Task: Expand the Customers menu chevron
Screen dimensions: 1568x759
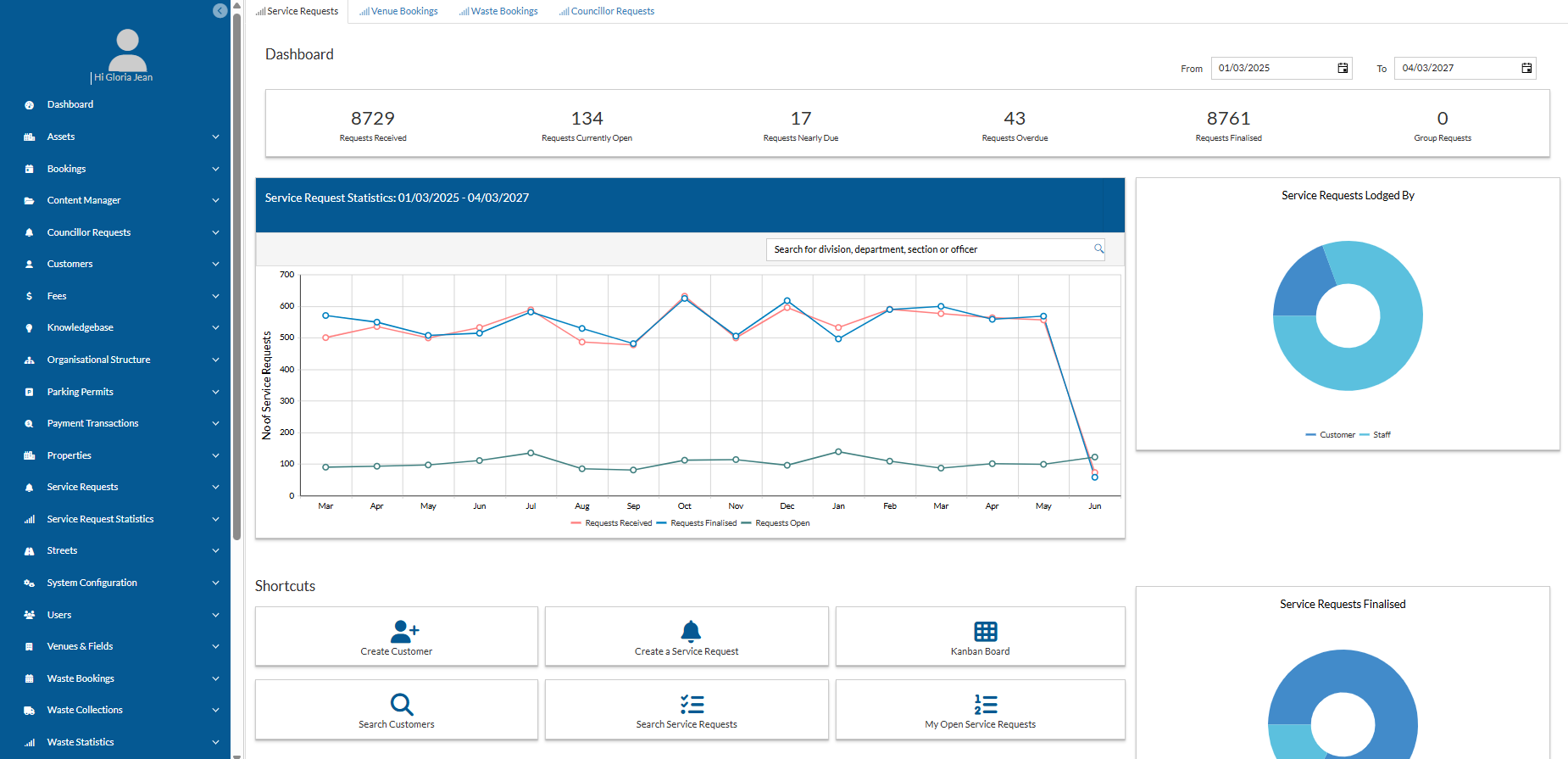Action: [215, 265]
